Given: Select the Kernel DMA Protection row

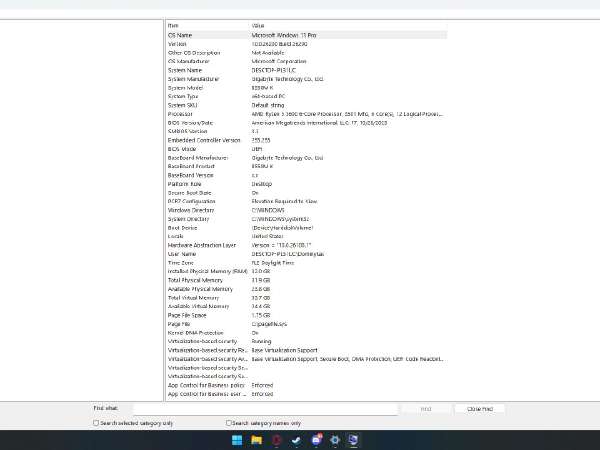Looking at the screenshot, I should tap(307, 333).
